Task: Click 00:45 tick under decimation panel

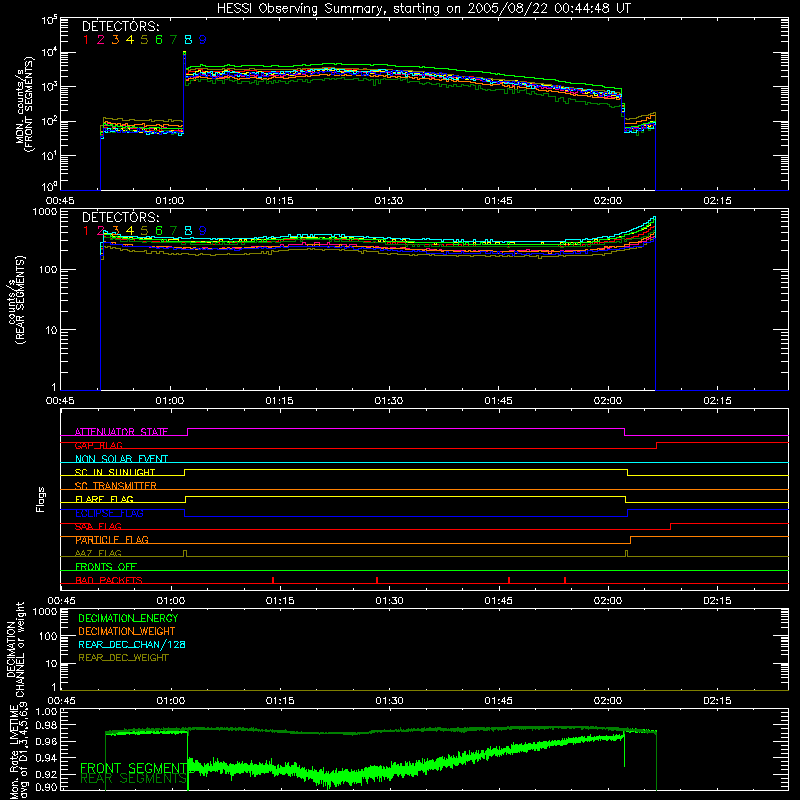Action: click(61, 701)
